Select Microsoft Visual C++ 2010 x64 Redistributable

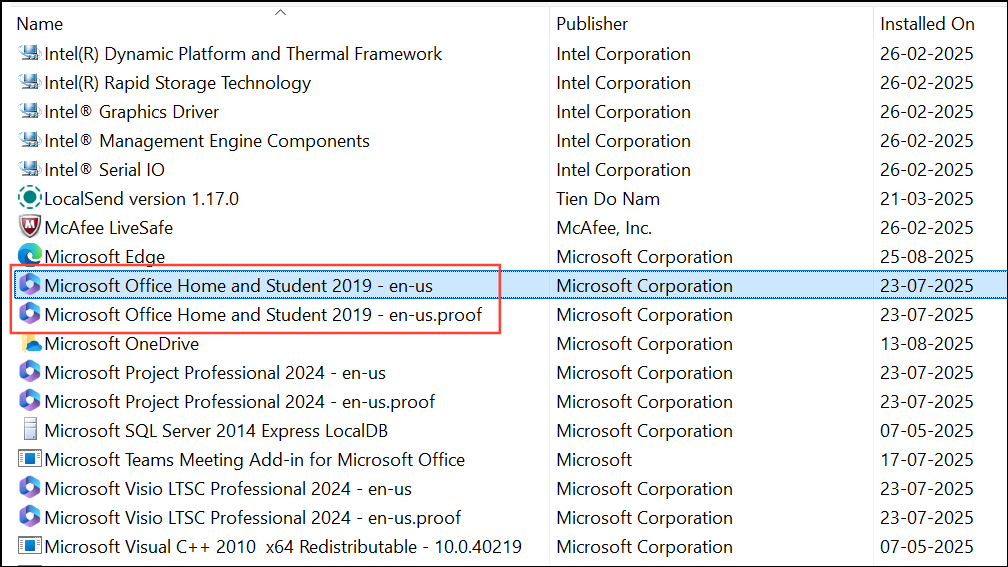tap(282, 547)
